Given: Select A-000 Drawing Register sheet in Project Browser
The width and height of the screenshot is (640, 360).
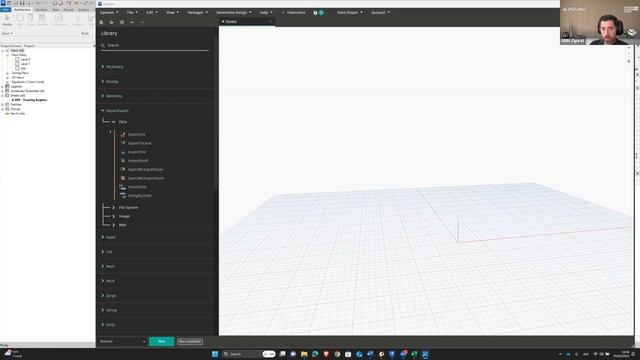Looking at the screenshot, I should pyautogui.click(x=29, y=100).
